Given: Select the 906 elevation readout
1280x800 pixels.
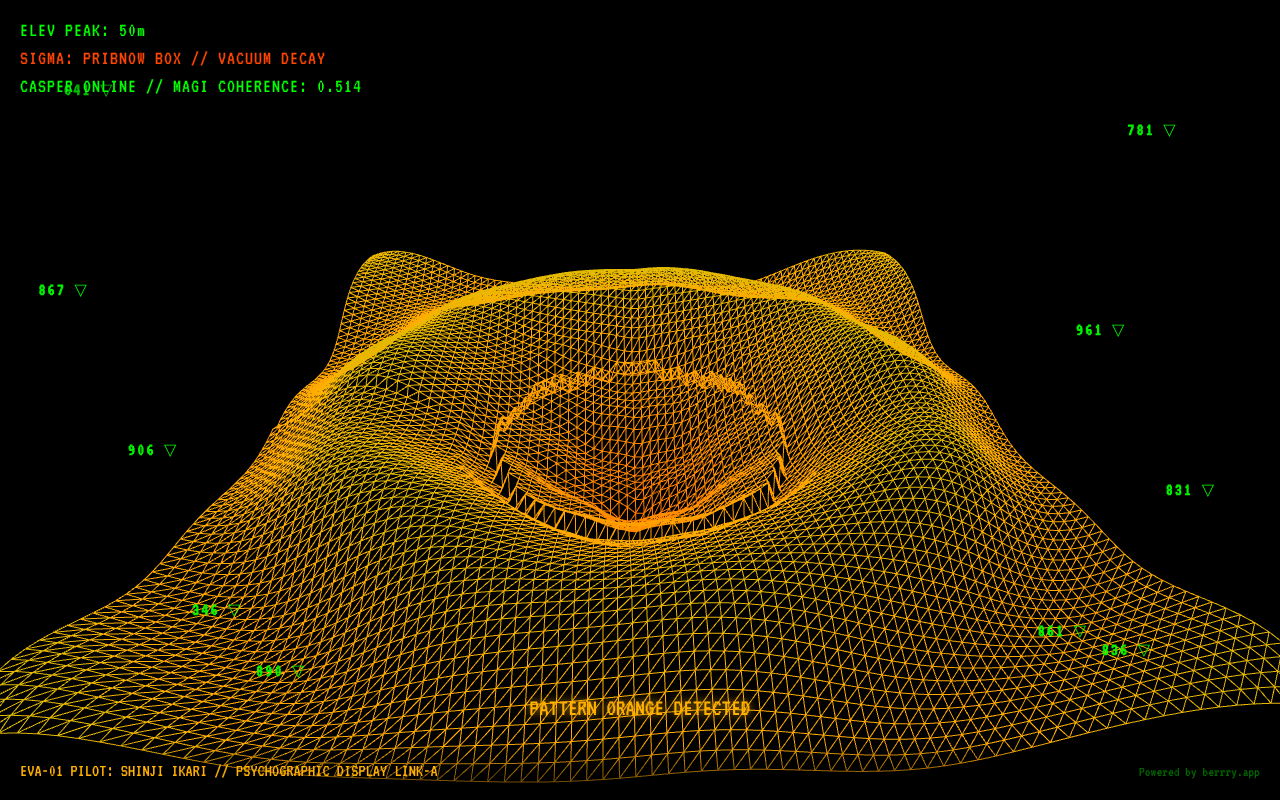Looking at the screenshot, I should point(141,451).
